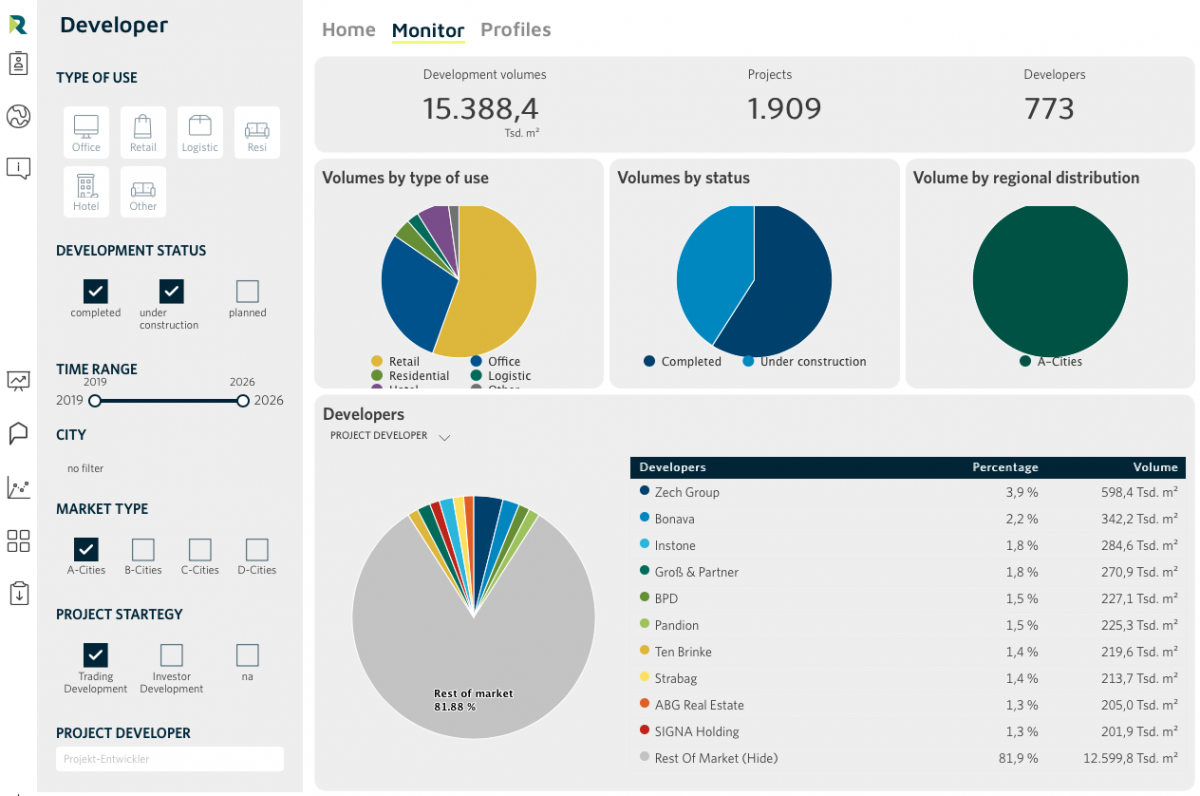The image size is (1200, 796).
Task: Expand the PROJECT DEVELOPER dropdown chevron
Action: tap(445, 437)
